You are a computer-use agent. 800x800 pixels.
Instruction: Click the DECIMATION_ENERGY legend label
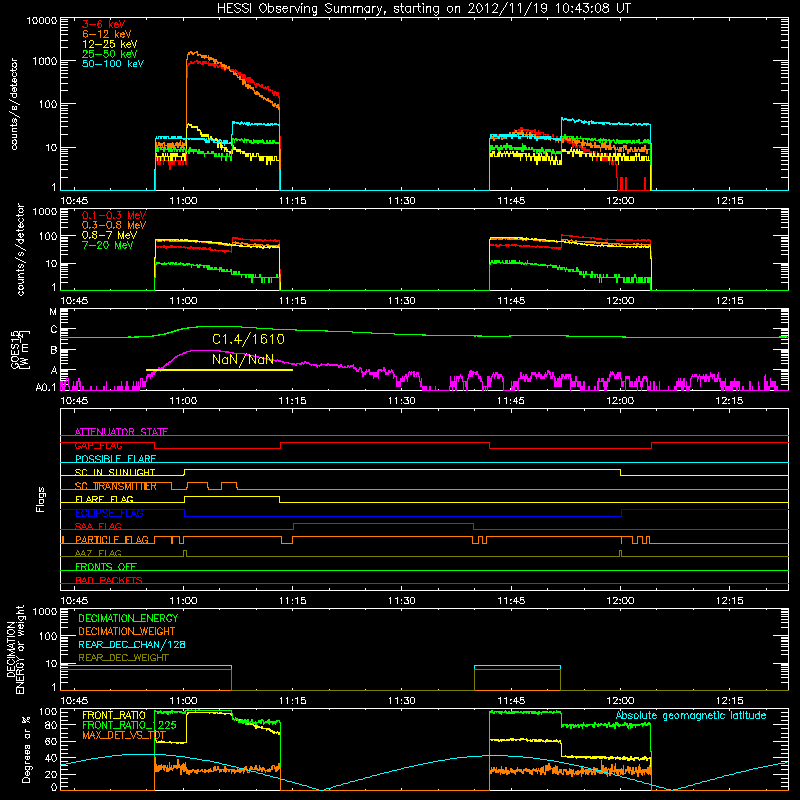click(x=128, y=618)
